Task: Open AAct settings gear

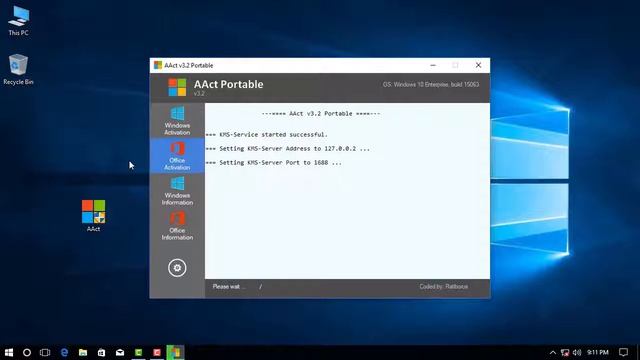Action: click(x=177, y=268)
